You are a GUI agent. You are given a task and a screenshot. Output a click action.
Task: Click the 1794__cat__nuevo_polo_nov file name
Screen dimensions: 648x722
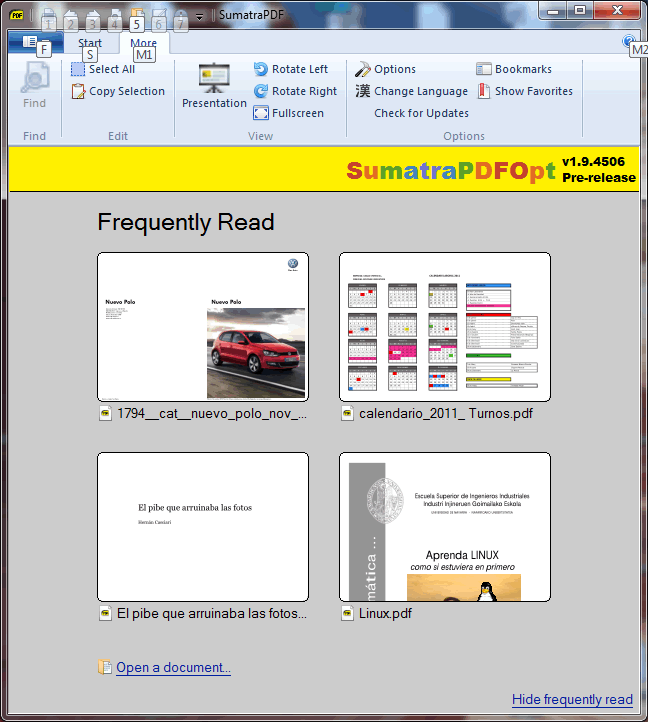212,413
